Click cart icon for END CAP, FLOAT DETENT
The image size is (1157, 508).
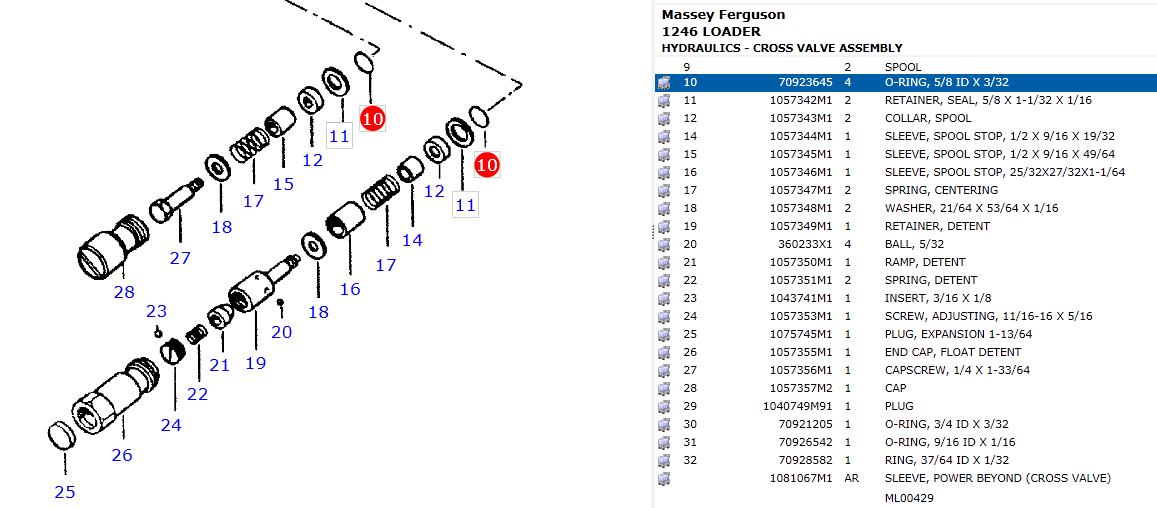pyautogui.click(x=663, y=352)
